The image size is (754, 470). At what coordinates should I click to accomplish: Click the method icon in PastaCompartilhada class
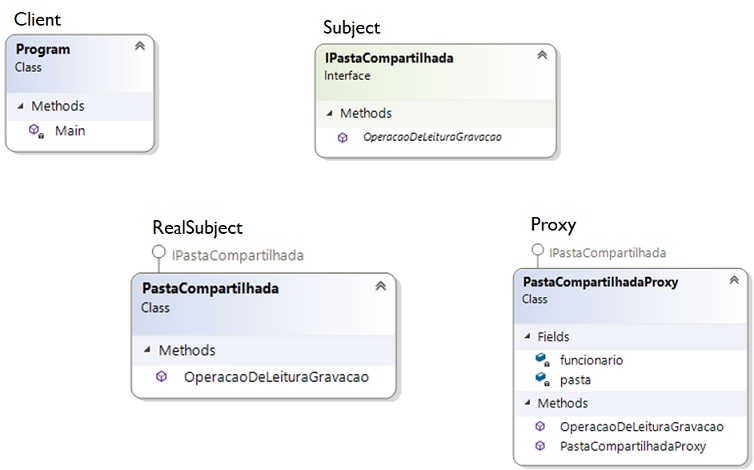[161, 377]
